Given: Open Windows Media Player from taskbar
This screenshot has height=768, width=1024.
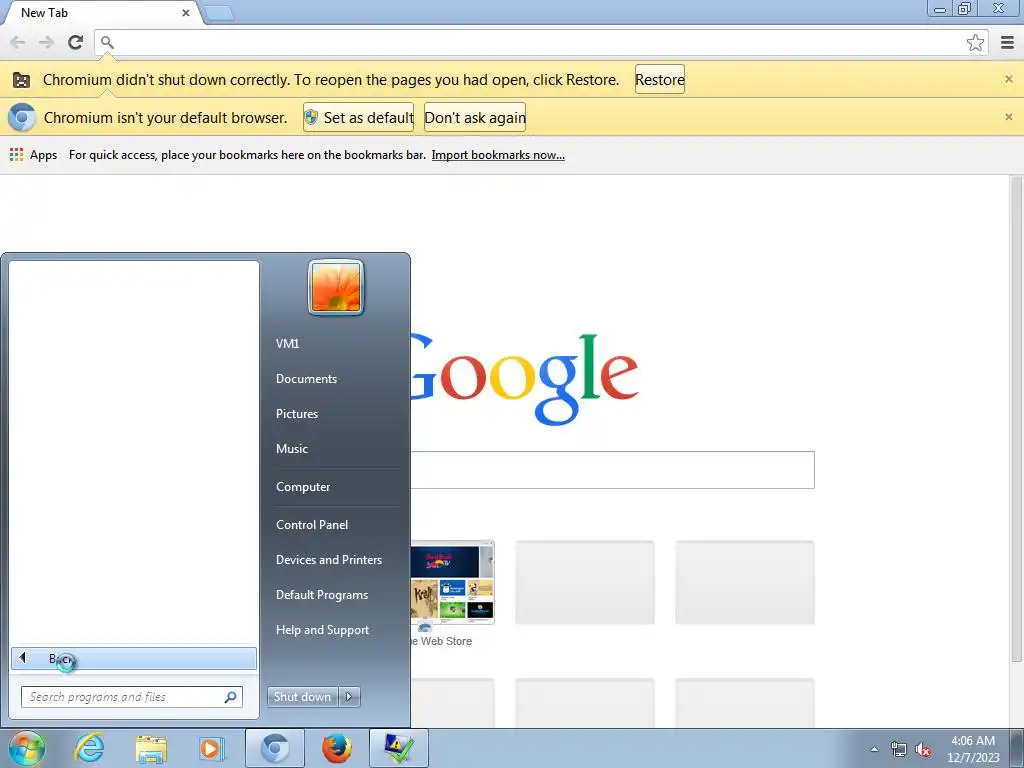Looking at the screenshot, I should click(212, 748).
